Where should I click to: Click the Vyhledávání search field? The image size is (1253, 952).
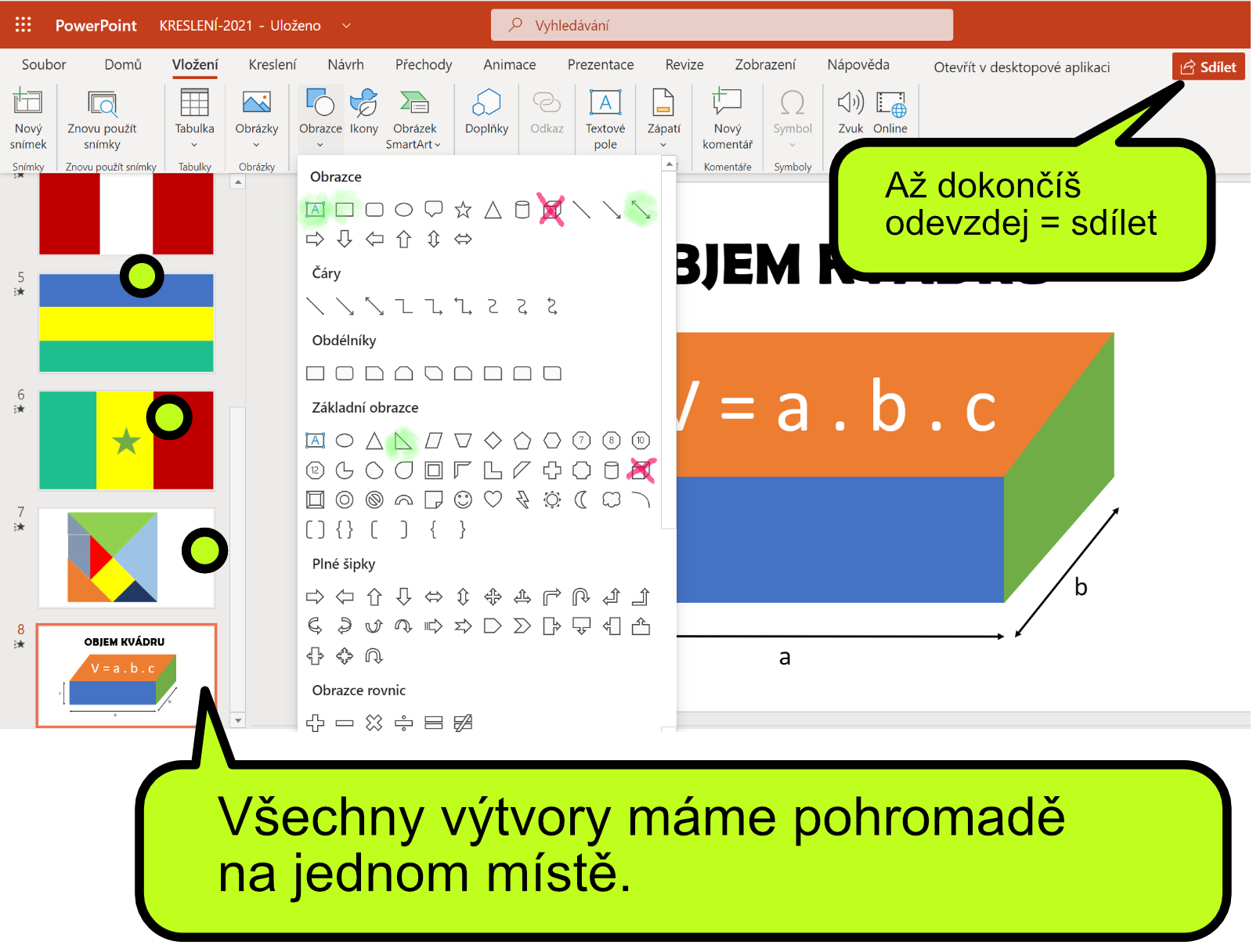click(721, 25)
